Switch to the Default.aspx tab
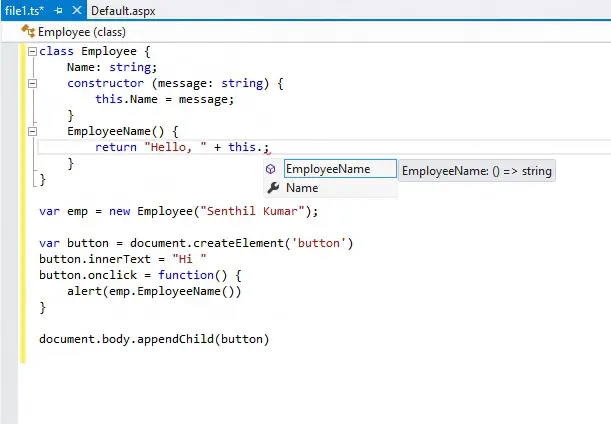The image size is (611, 424). click(x=122, y=10)
